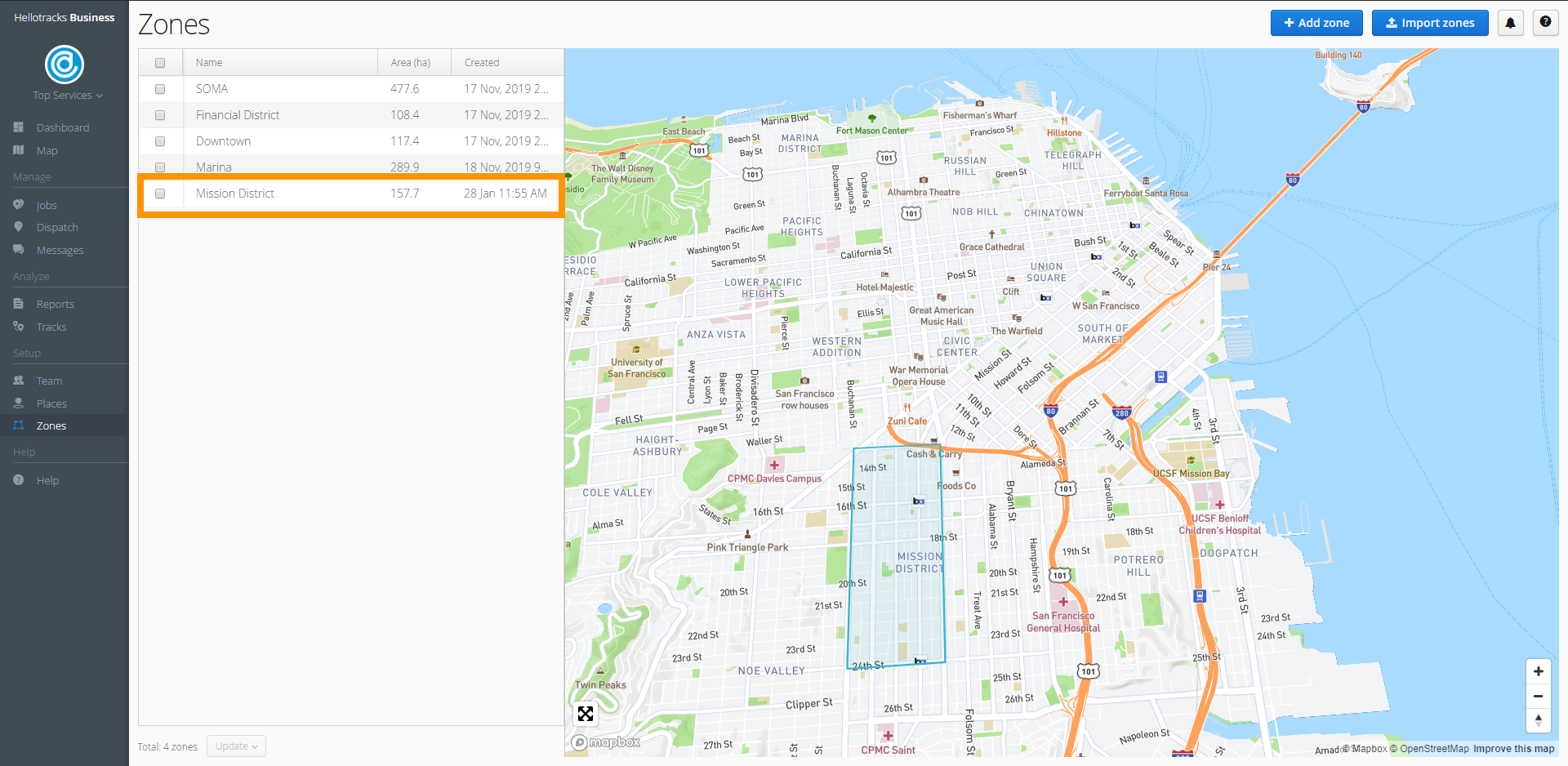1568x766 pixels.
Task: Click the Team people icon
Action: point(19,381)
